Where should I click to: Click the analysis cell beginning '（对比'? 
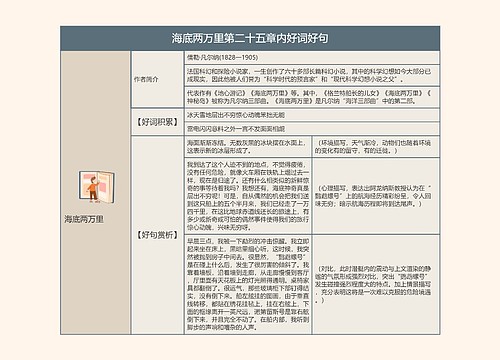point(376,284)
